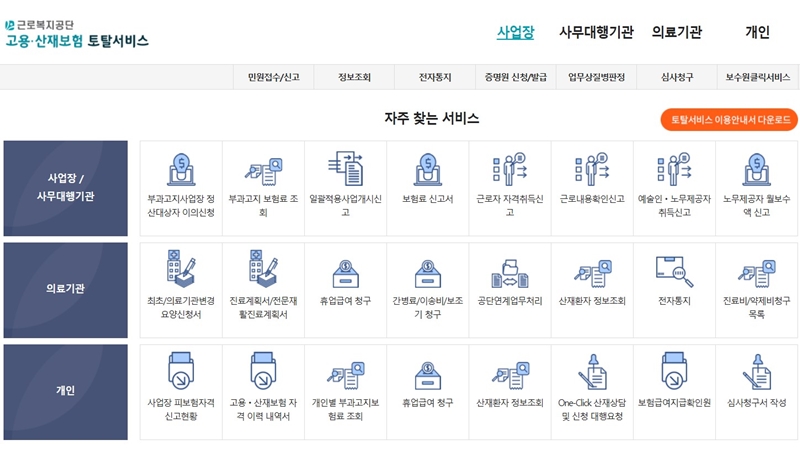
Task: Select the 심사청구서 작성 icon
Action: click(x=757, y=372)
